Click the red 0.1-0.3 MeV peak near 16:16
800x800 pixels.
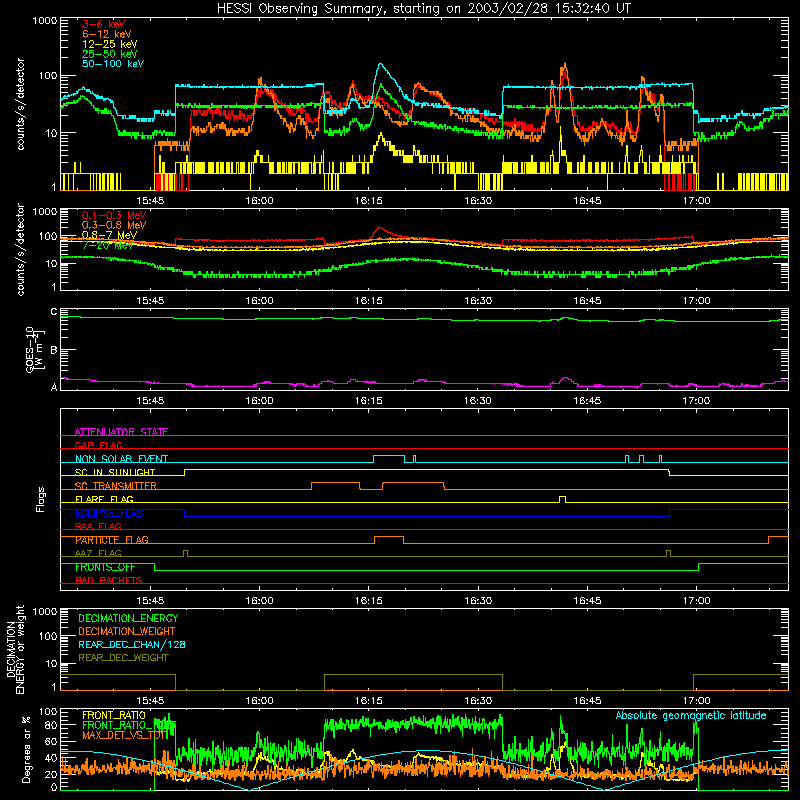click(x=379, y=228)
